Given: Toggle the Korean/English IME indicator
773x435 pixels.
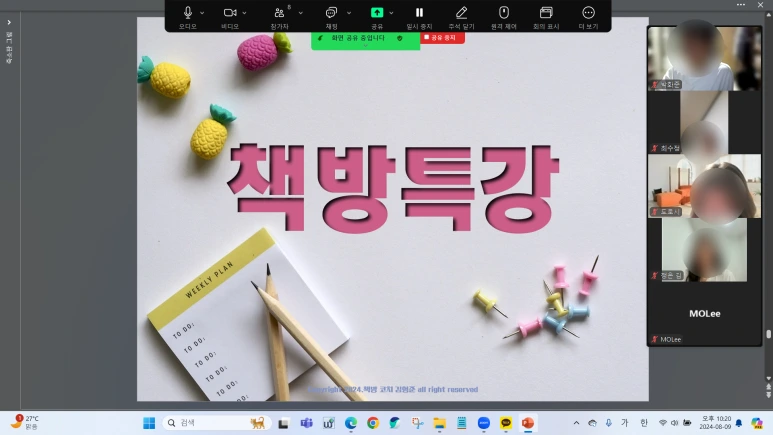Looking at the screenshot, I should [643, 423].
